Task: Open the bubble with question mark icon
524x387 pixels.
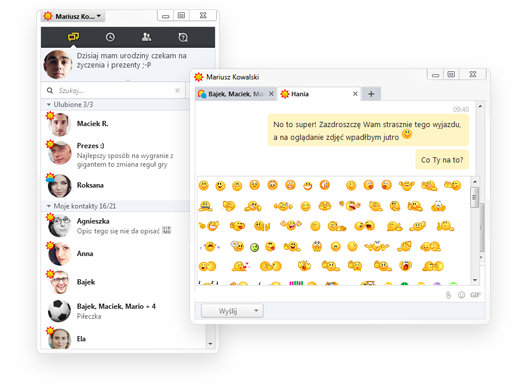Action: click(183, 37)
